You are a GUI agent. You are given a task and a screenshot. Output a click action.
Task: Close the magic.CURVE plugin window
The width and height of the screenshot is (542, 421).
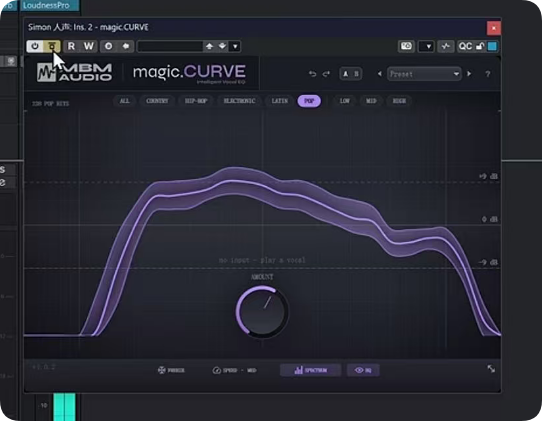click(494, 28)
